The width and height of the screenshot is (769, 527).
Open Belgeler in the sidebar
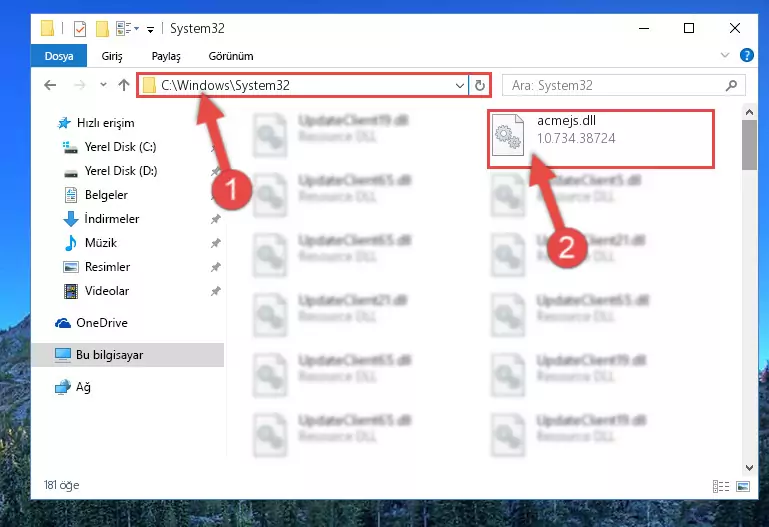[x=106, y=195]
